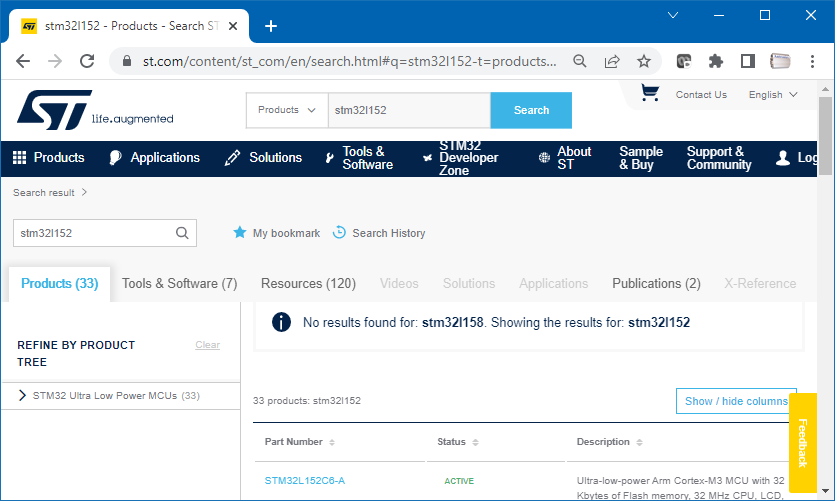835x501 pixels.
Task: Open the Contact Us link
Action: (701, 94)
